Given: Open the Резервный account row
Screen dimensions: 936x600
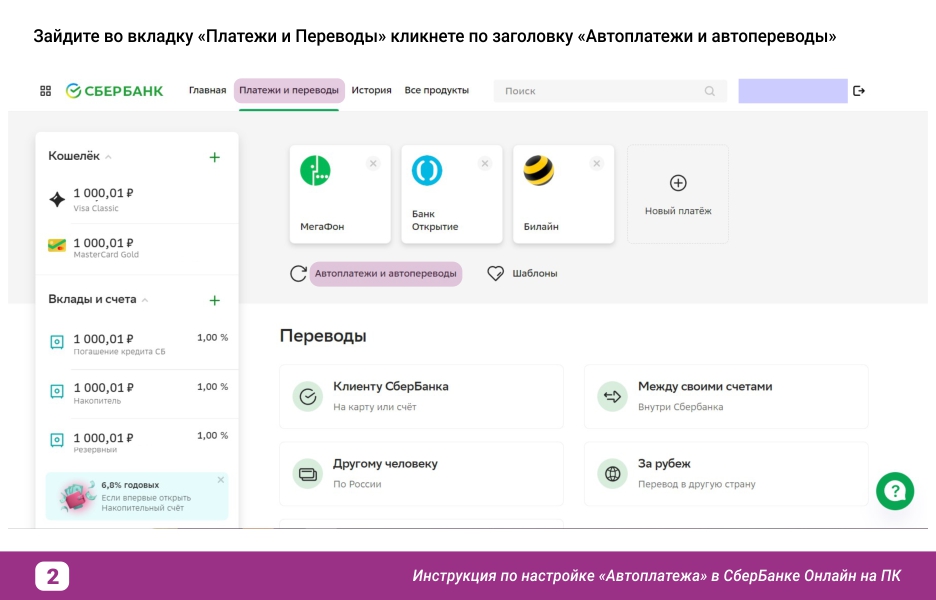Looking at the screenshot, I should (x=137, y=442).
